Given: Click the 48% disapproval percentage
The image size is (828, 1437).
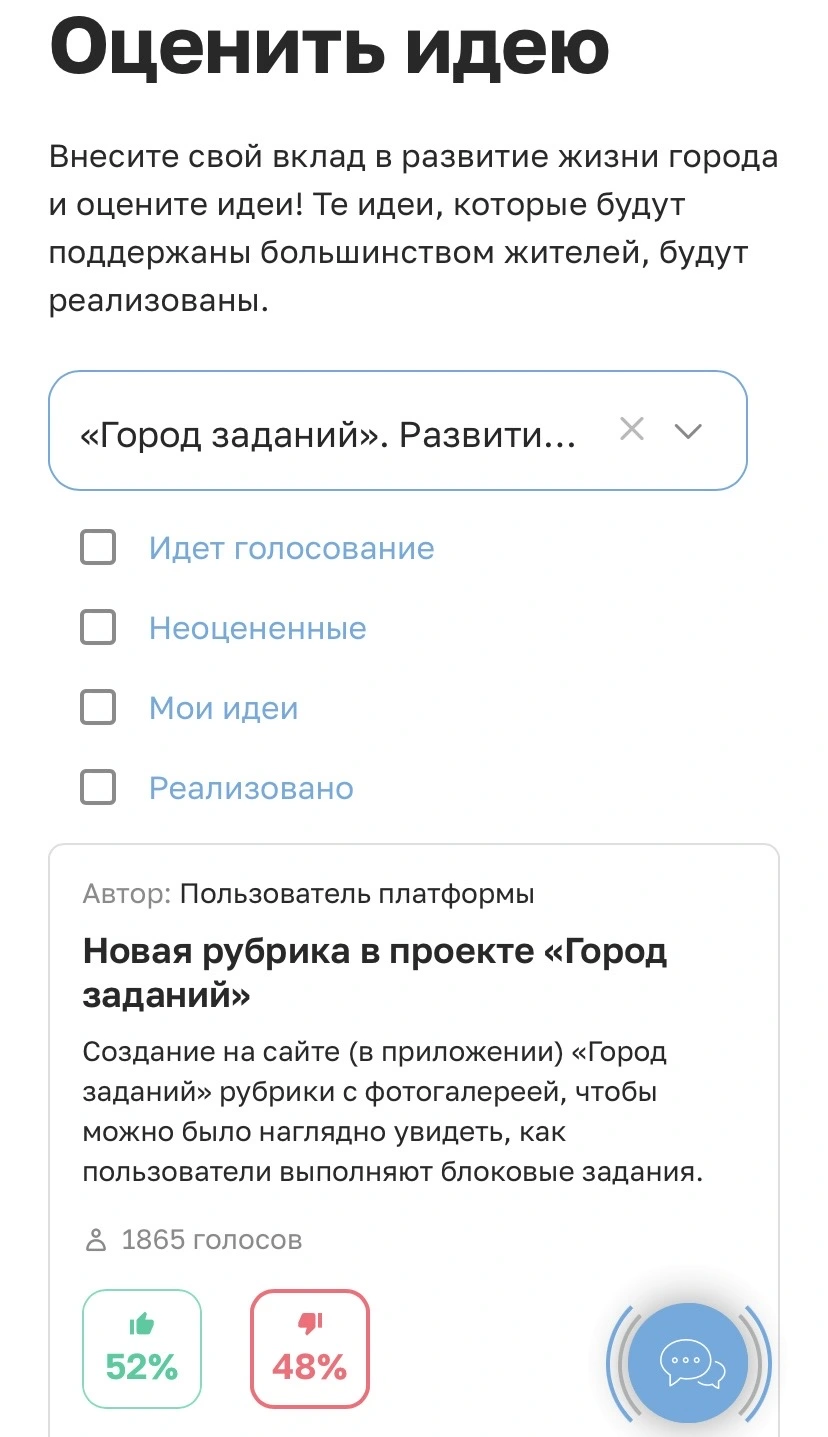Looking at the screenshot, I should tap(310, 1366).
